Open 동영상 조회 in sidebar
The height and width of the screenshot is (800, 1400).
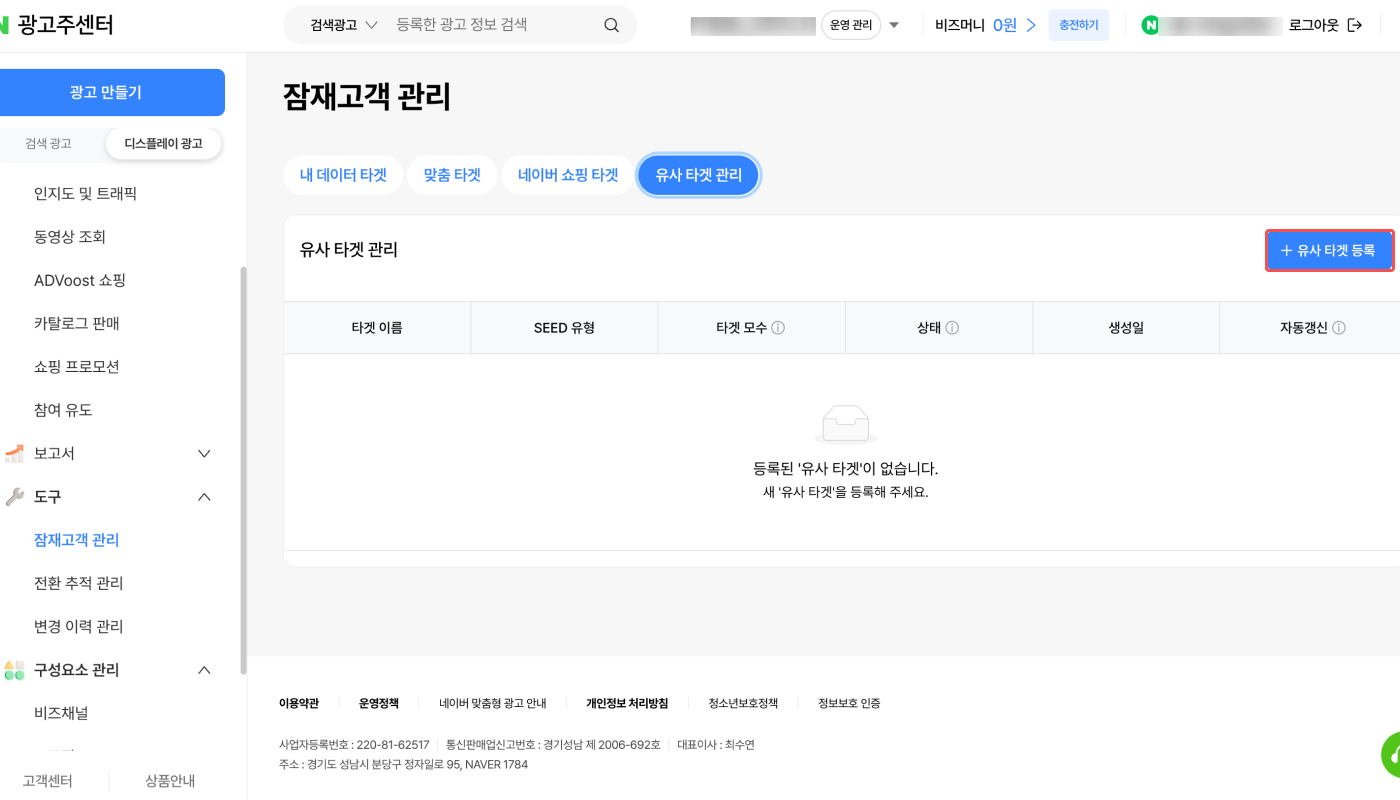pyautogui.click(x=70, y=237)
